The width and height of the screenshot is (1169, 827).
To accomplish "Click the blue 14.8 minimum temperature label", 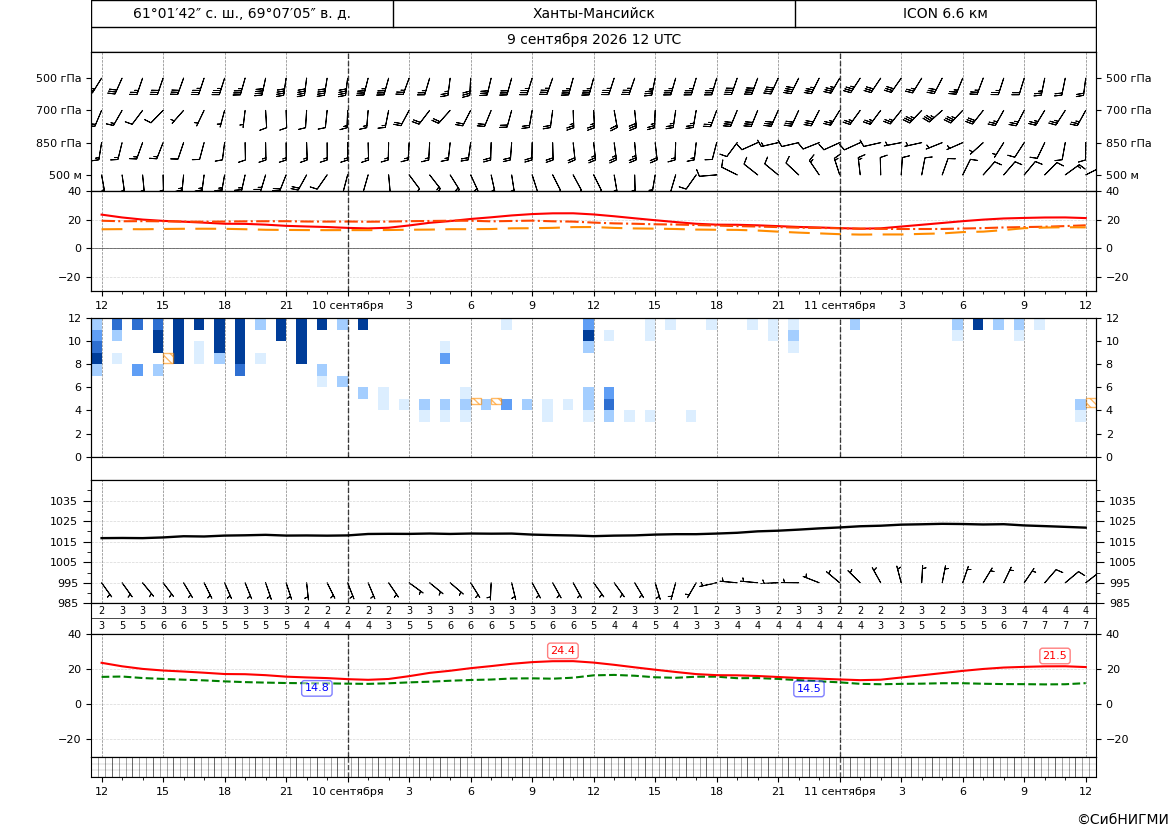I will 316,687.
